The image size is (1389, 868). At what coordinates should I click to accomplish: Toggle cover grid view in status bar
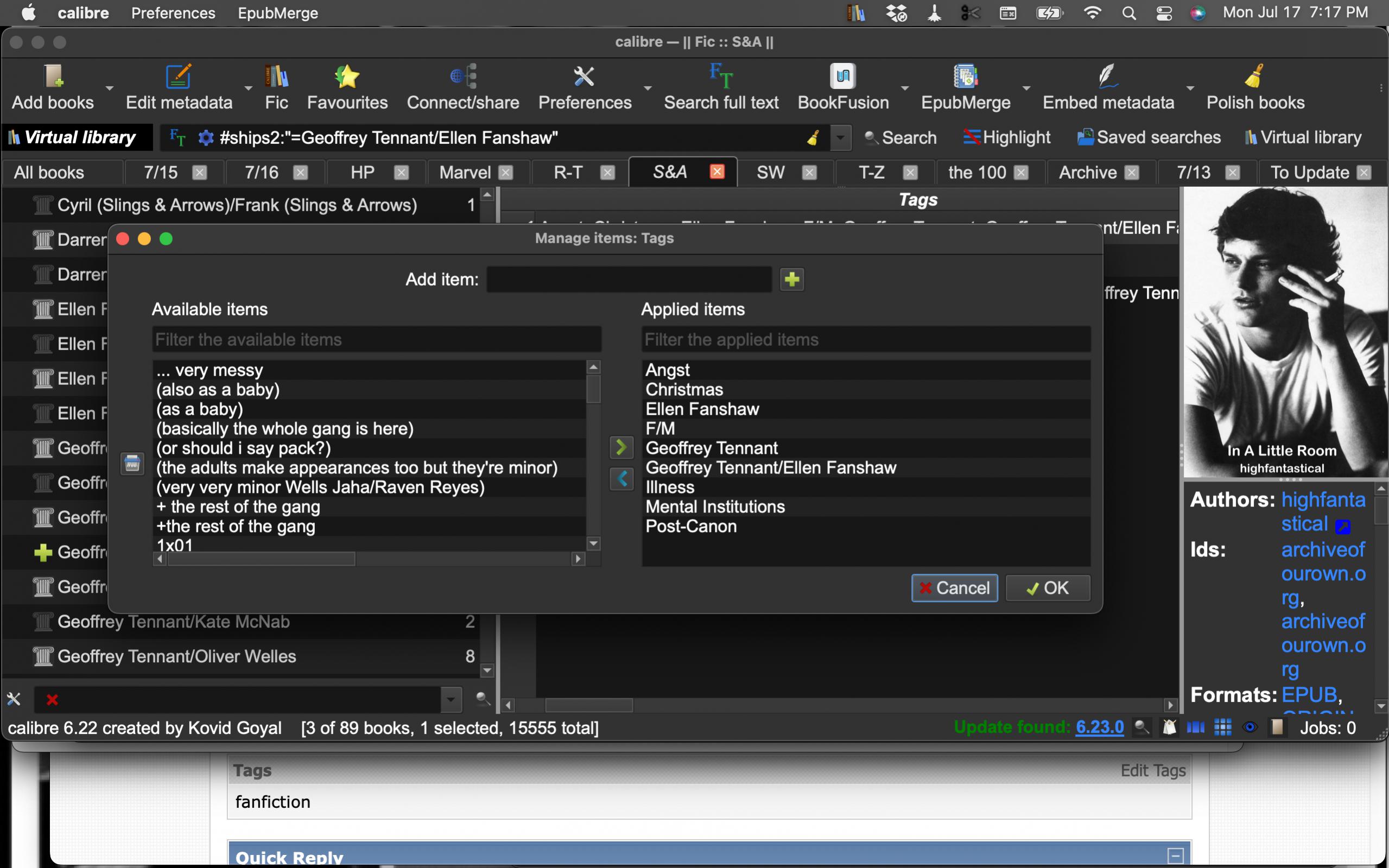point(1222,728)
